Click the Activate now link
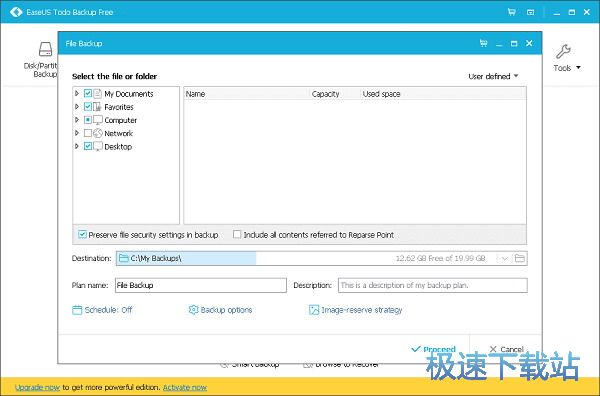Image resolution: width=600 pixels, height=396 pixels. [x=185, y=388]
